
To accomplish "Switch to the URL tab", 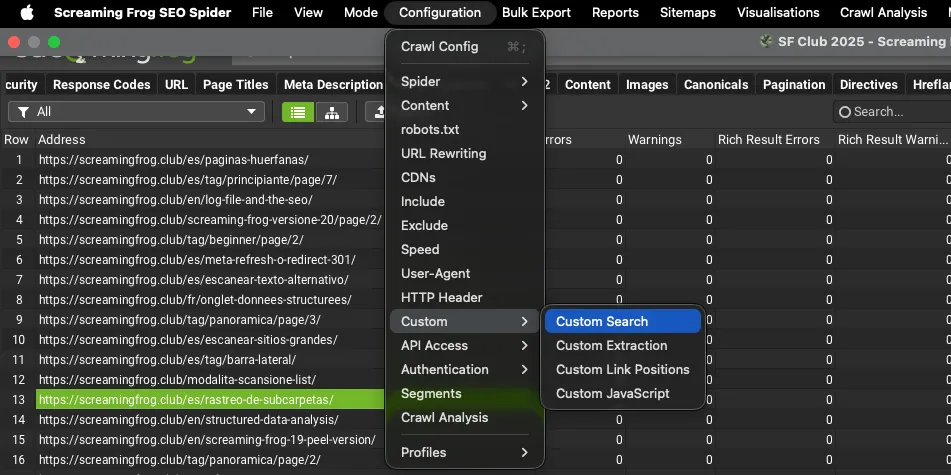I will tap(176, 85).
